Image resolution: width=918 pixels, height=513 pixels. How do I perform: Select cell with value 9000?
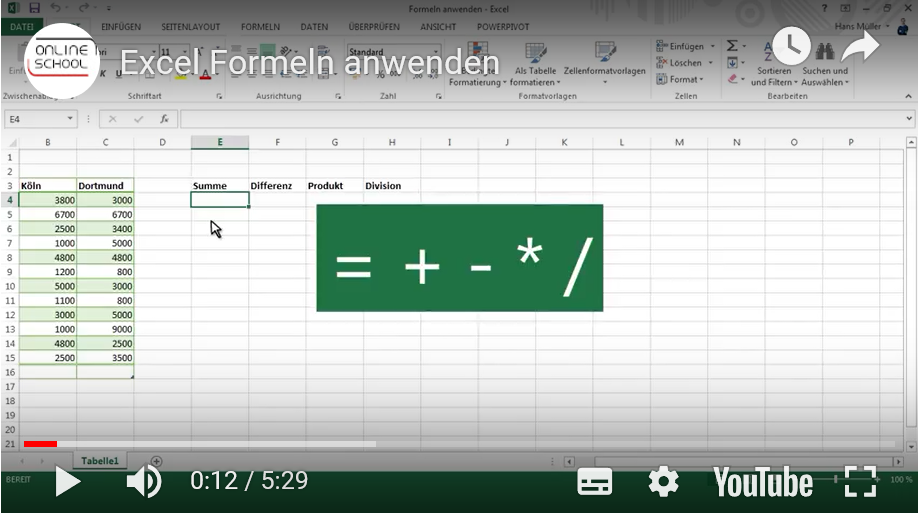[105, 329]
